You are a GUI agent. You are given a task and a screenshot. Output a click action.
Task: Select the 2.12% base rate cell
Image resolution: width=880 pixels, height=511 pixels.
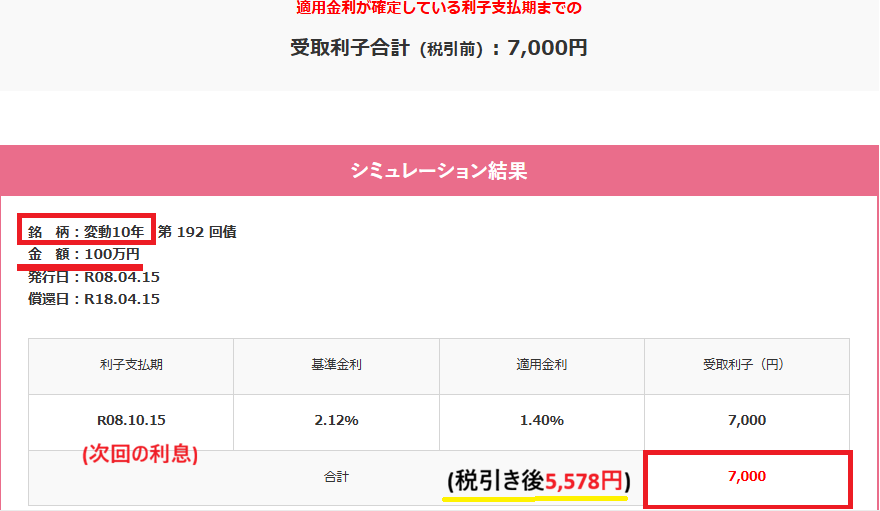click(336, 420)
